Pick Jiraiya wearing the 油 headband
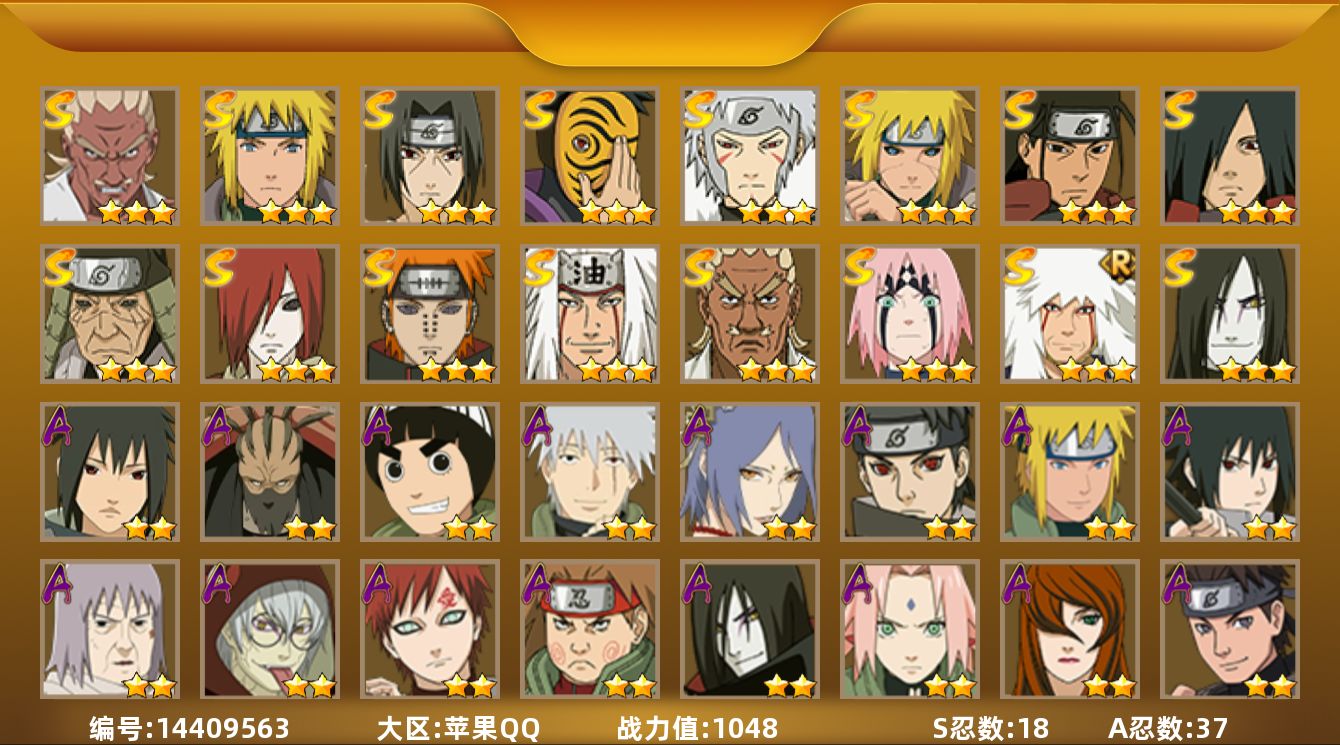The width and height of the screenshot is (1340, 745). [x=590, y=314]
